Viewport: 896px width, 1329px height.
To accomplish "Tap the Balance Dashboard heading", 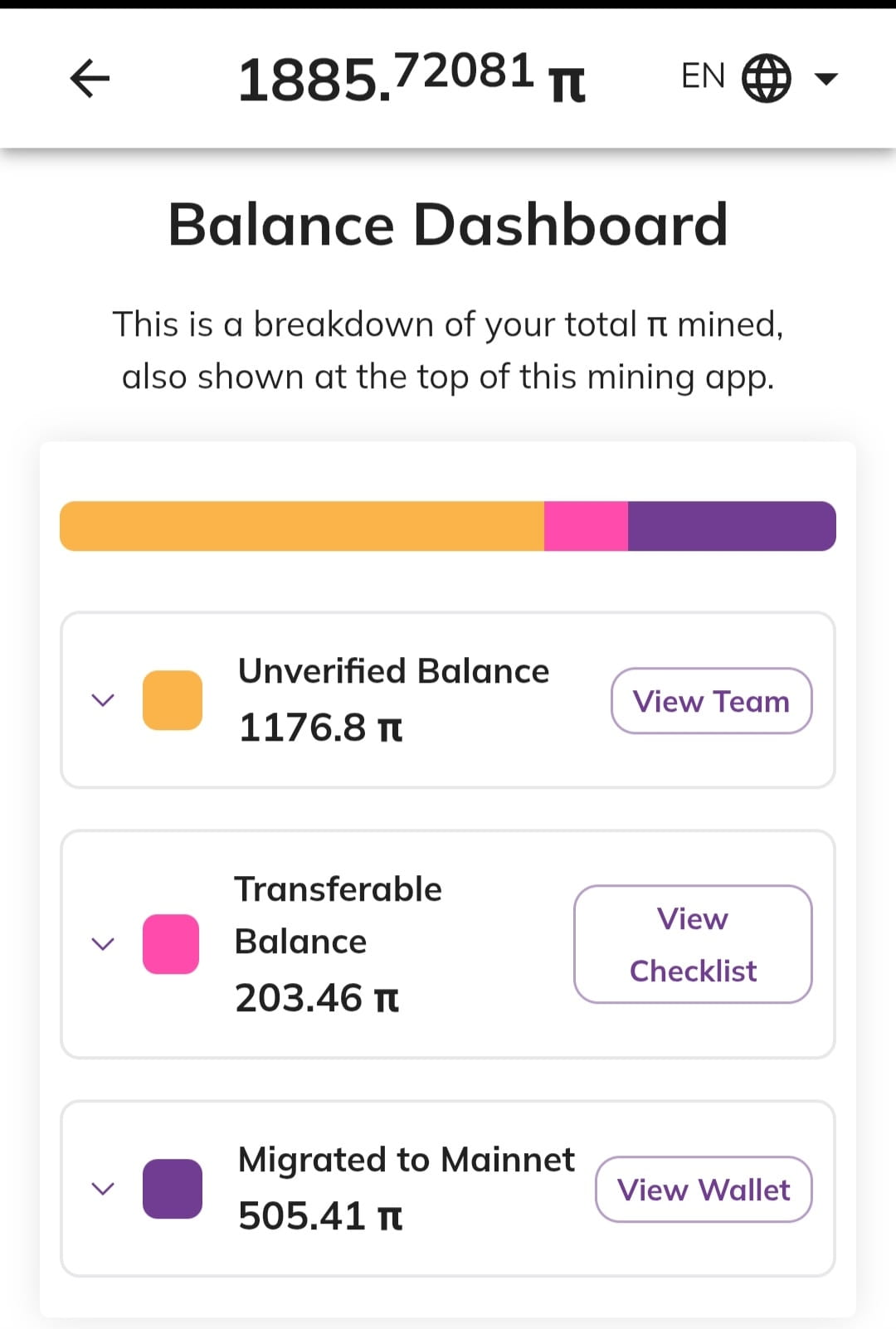I will click(x=448, y=225).
